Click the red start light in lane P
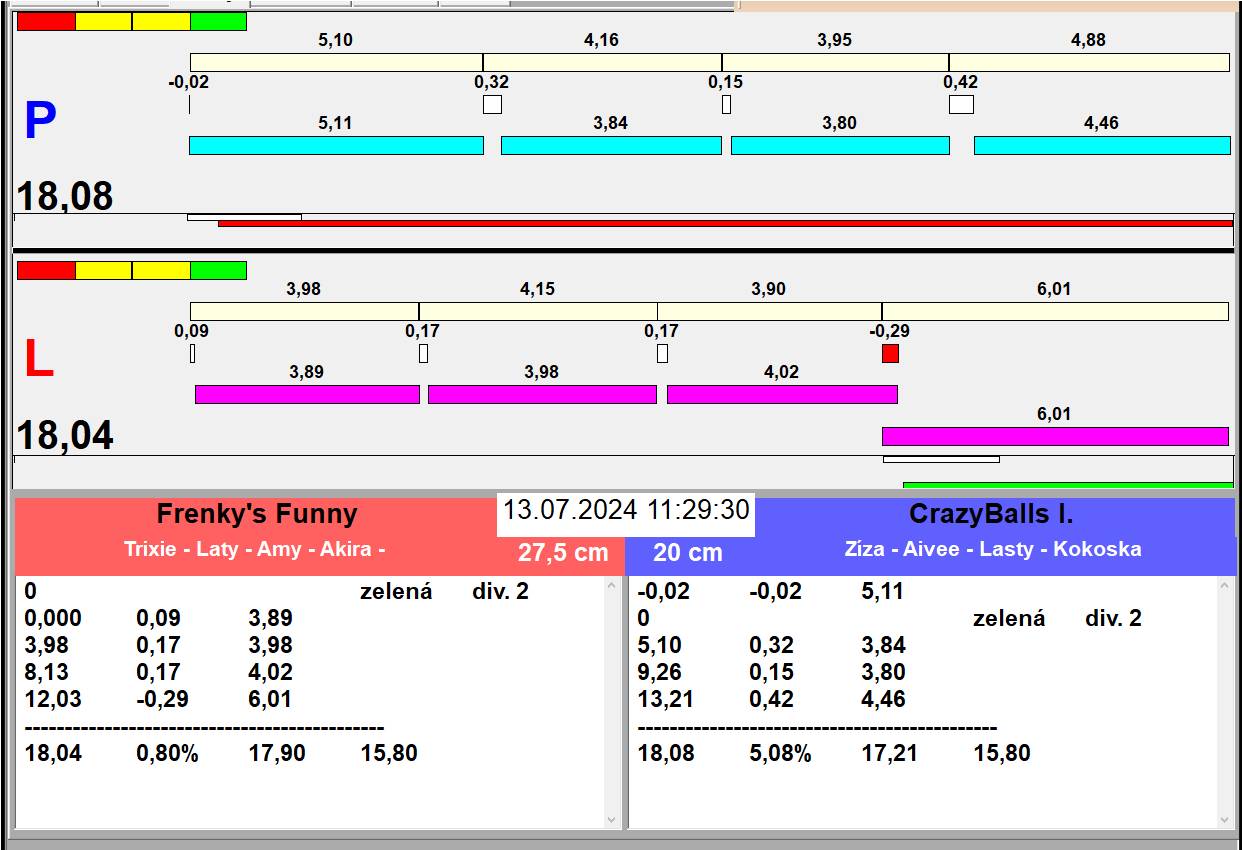The width and height of the screenshot is (1242, 850). tap(46, 21)
